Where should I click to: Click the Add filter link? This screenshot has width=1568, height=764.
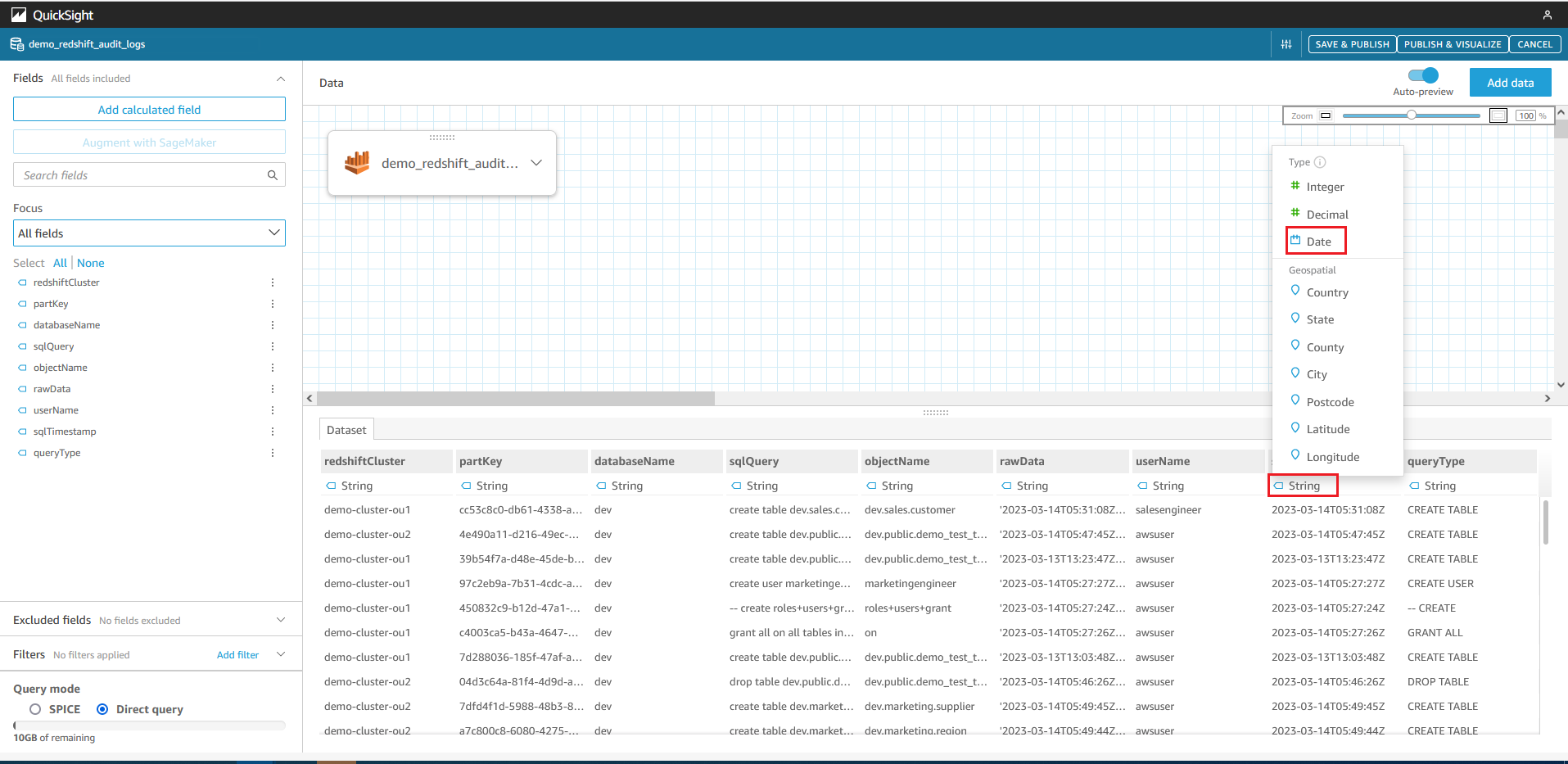(237, 655)
